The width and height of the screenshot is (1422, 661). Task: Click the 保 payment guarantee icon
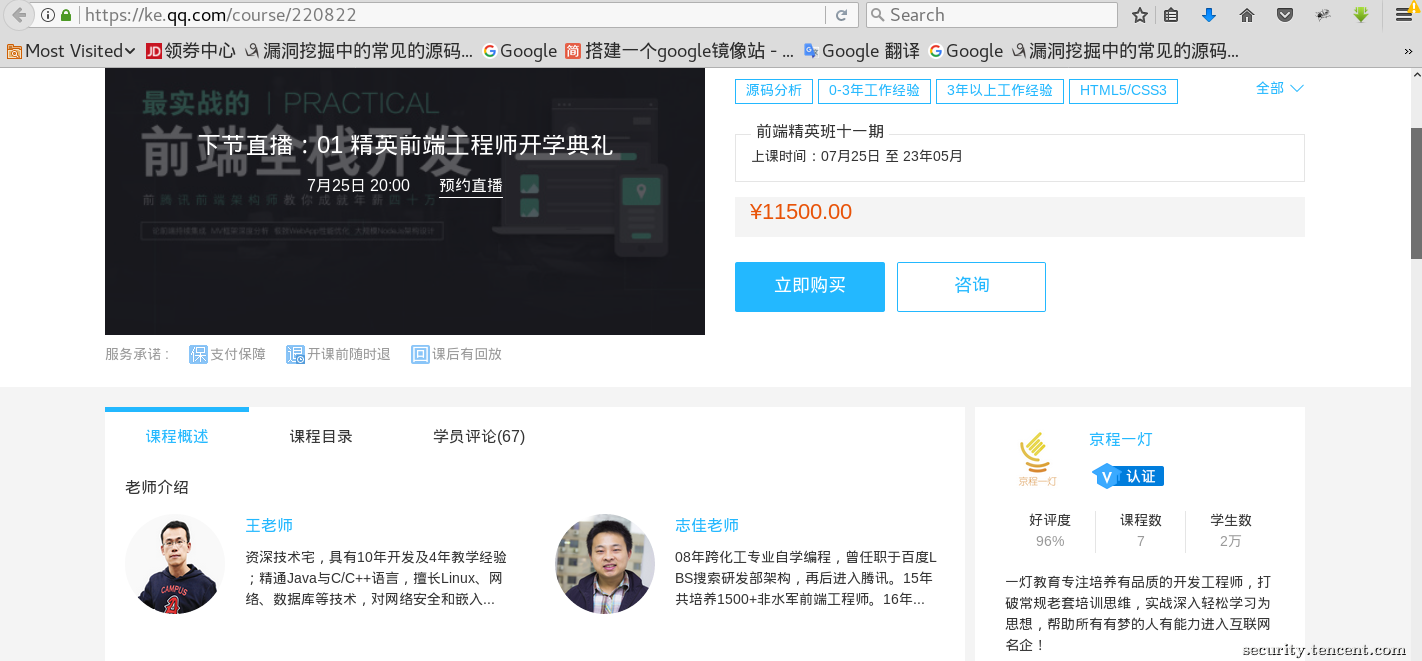(198, 353)
